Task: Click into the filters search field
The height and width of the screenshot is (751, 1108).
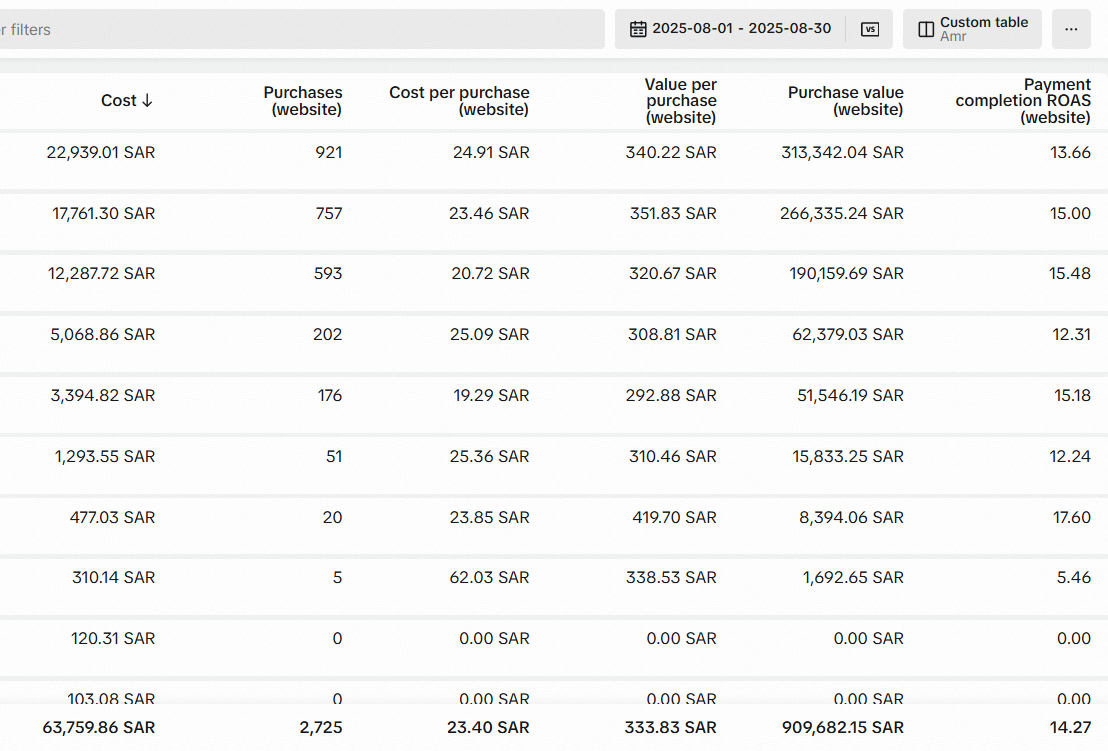Action: 302,29
